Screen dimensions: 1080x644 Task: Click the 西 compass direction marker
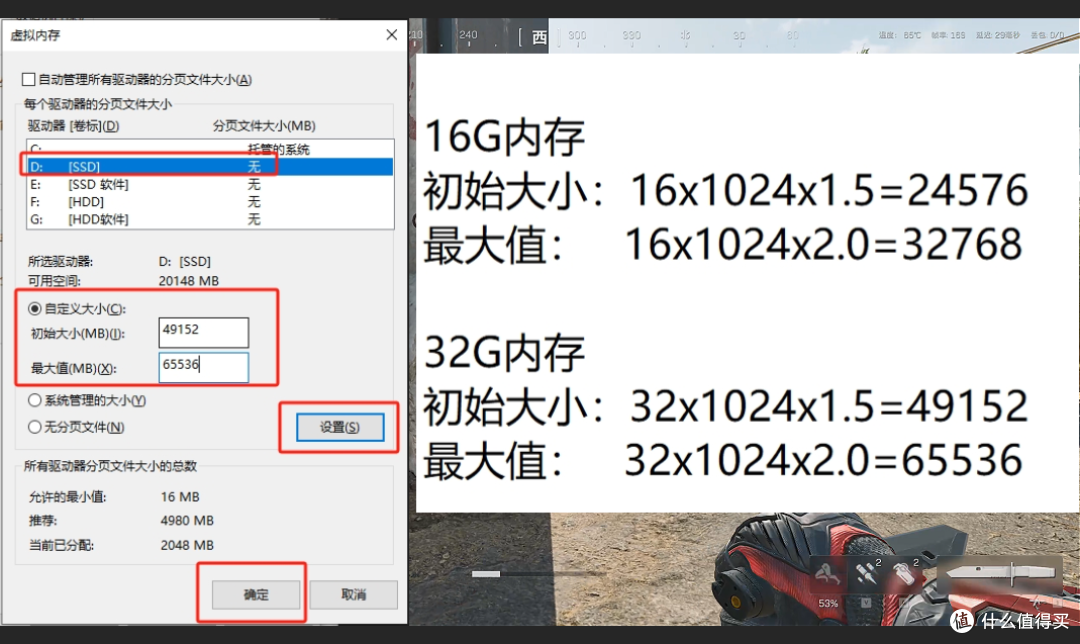(x=539, y=37)
